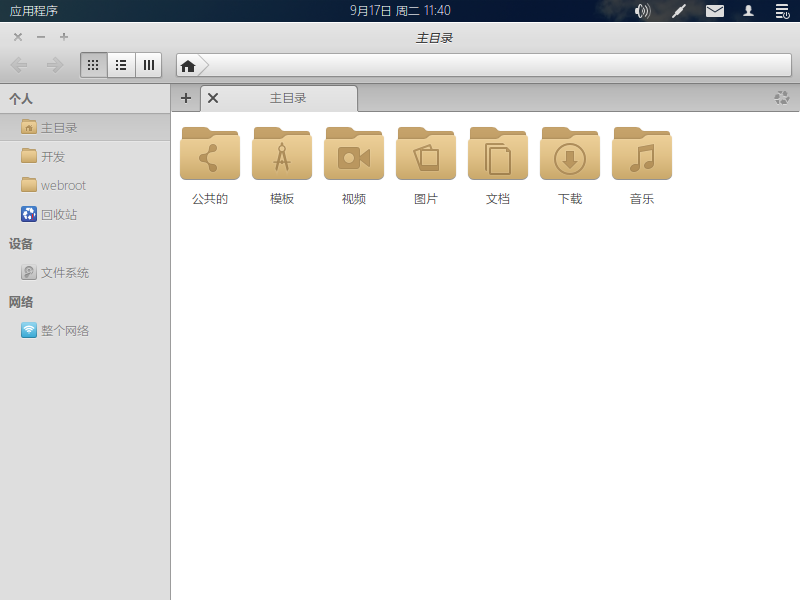The height and width of the screenshot is (600, 800).
Task: Open the 视频 videos folder
Action: (354, 156)
